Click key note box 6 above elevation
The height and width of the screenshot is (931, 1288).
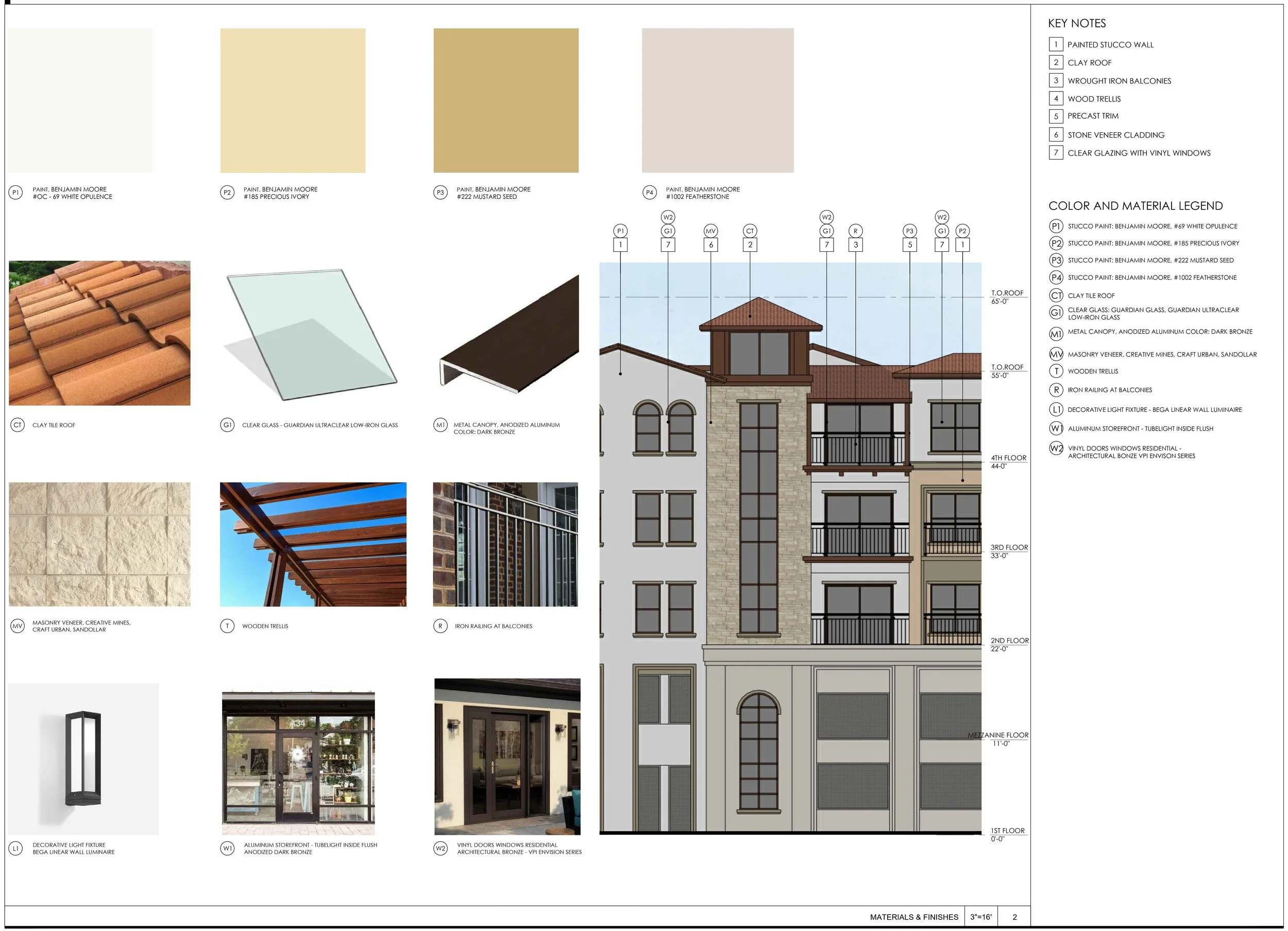[710, 245]
